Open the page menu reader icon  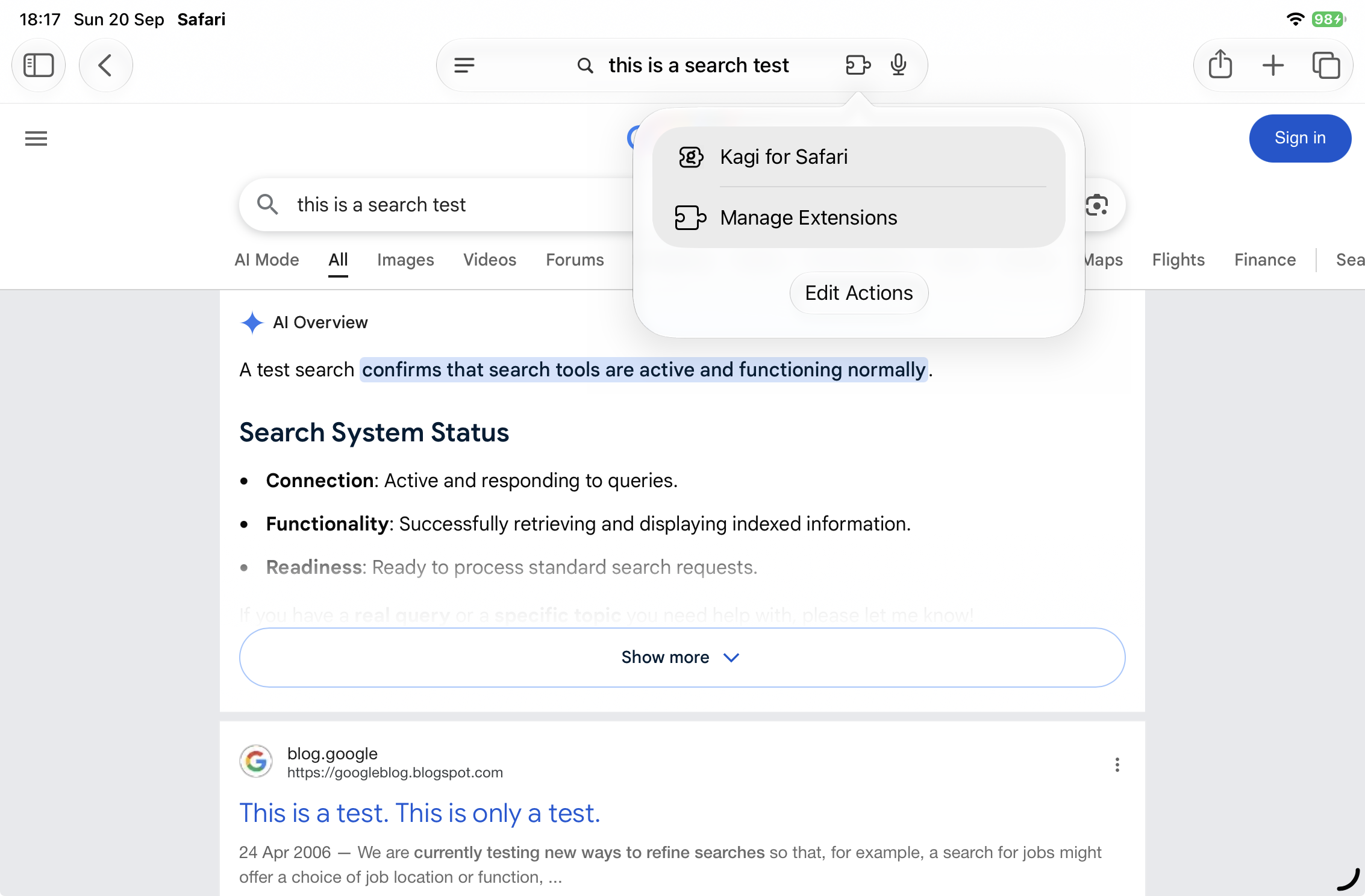464,65
